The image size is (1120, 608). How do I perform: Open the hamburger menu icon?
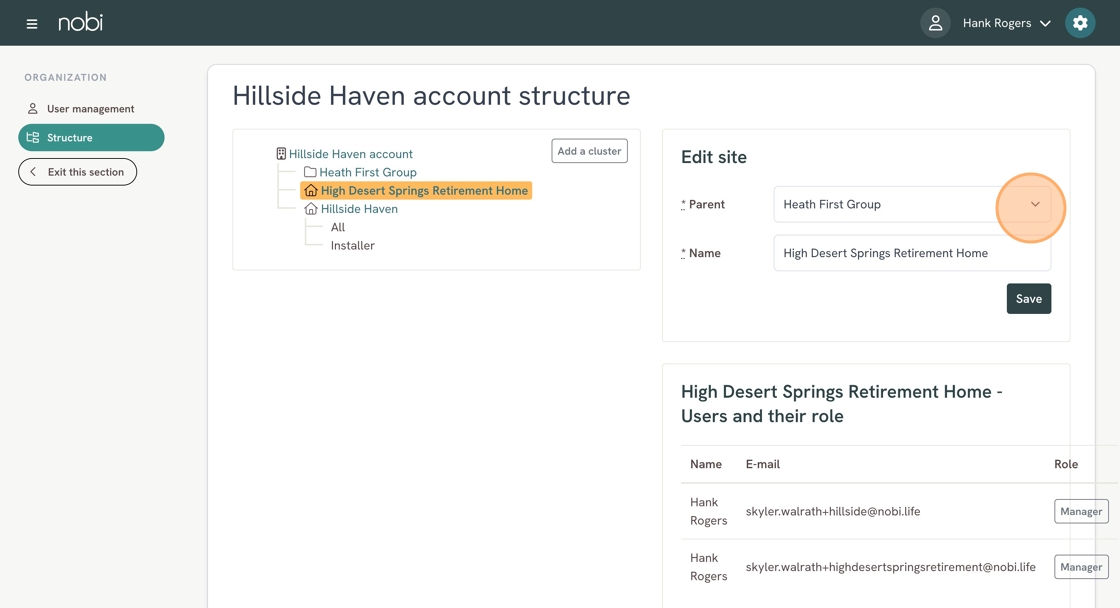coord(31,24)
